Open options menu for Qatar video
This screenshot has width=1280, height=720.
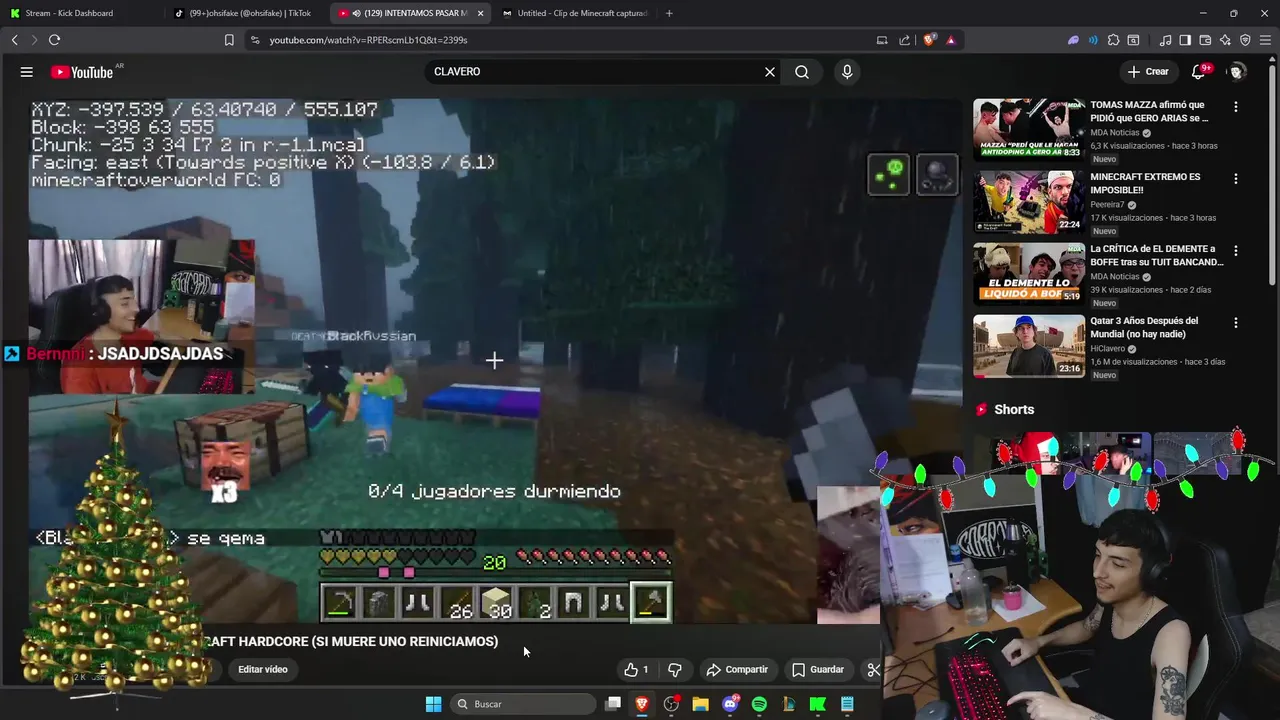pyautogui.click(x=1235, y=323)
